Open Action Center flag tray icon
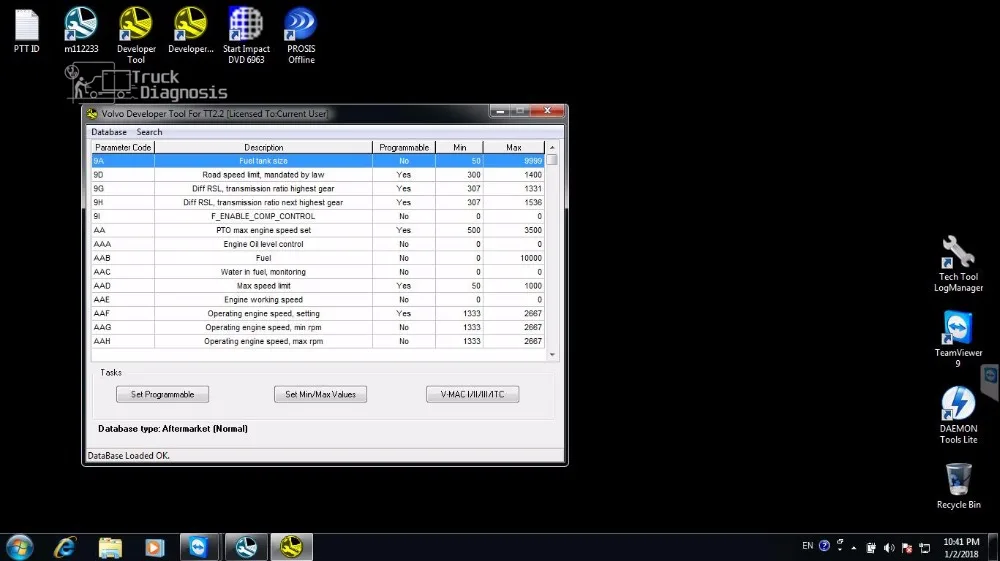This screenshot has height=561, width=1000. tap(907, 548)
